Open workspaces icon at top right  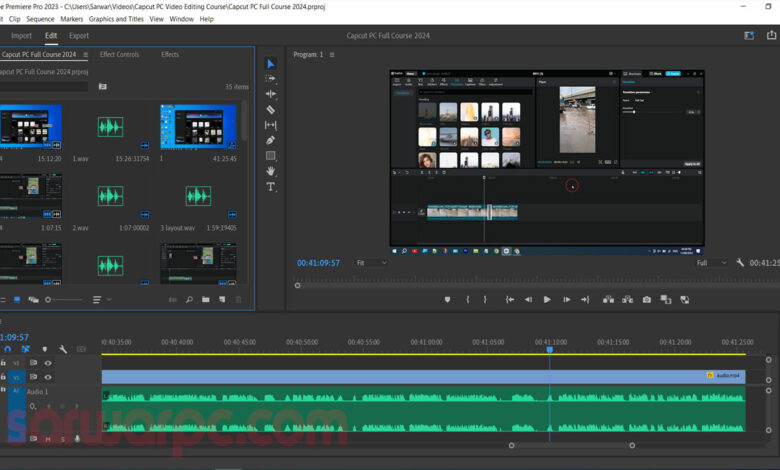click(749, 36)
